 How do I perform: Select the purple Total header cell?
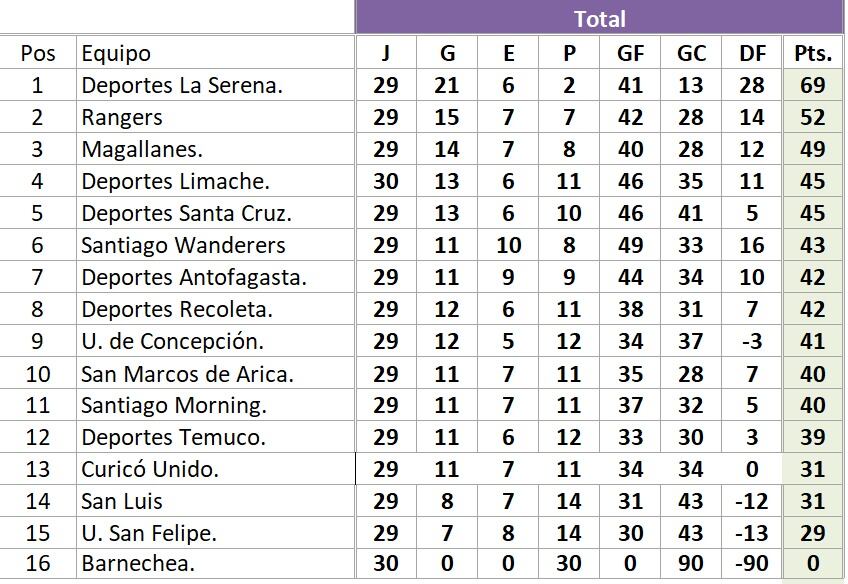599,18
